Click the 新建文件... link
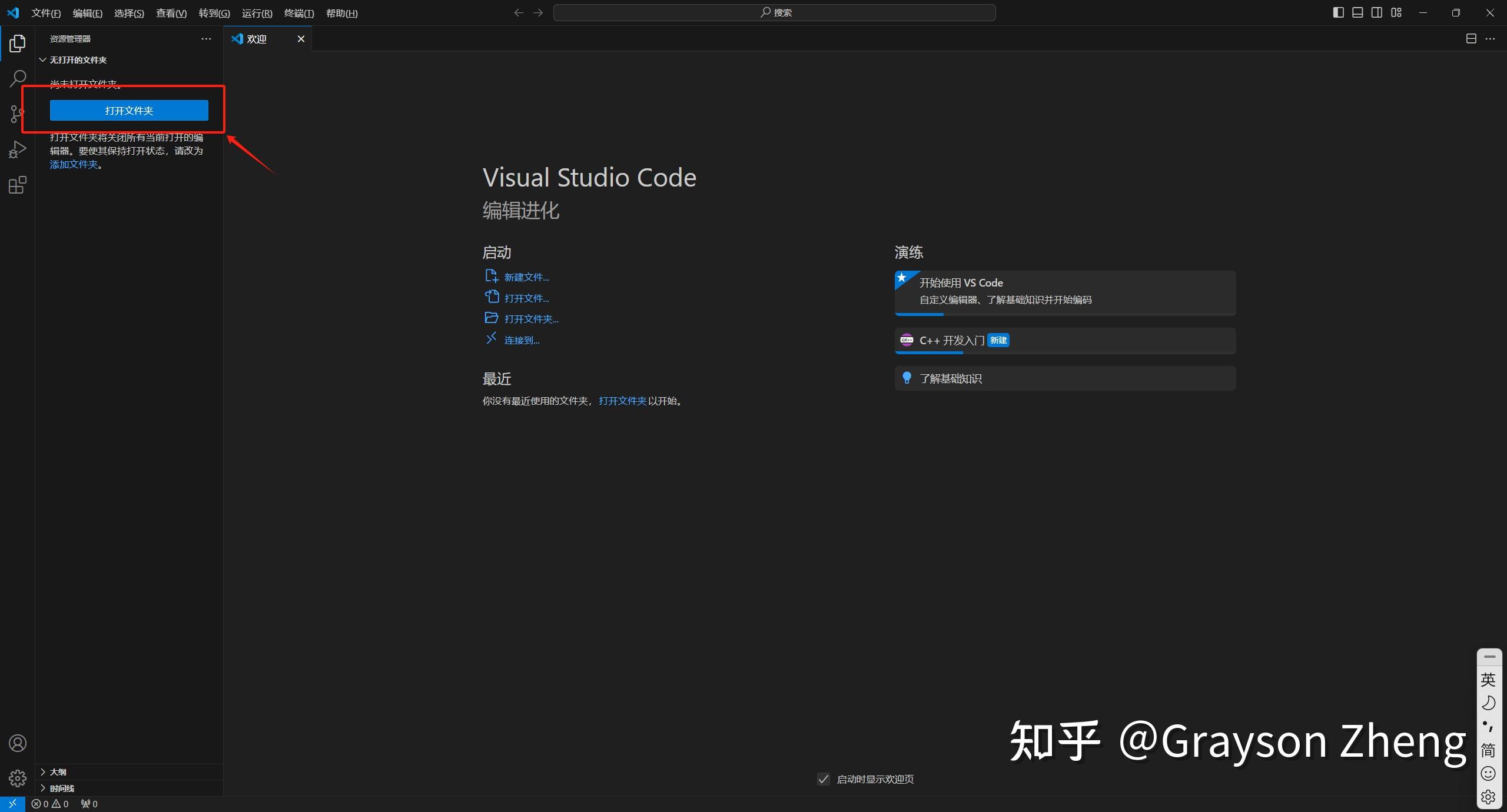The width and height of the screenshot is (1507, 812). click(x=527, y=277)
